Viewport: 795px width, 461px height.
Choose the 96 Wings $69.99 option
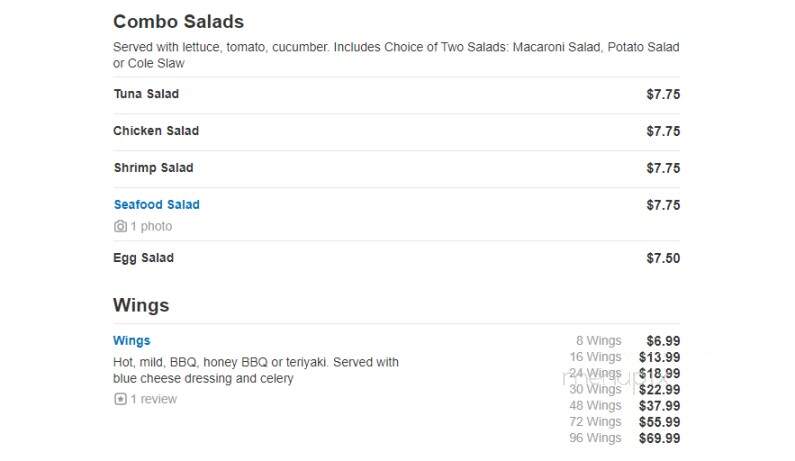[x=625, y=438]
